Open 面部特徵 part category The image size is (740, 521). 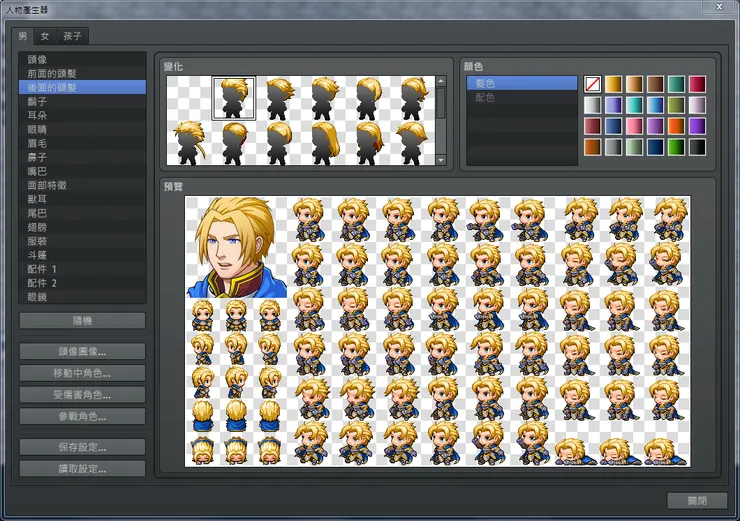pyautogui.click(x=82, y=185)
